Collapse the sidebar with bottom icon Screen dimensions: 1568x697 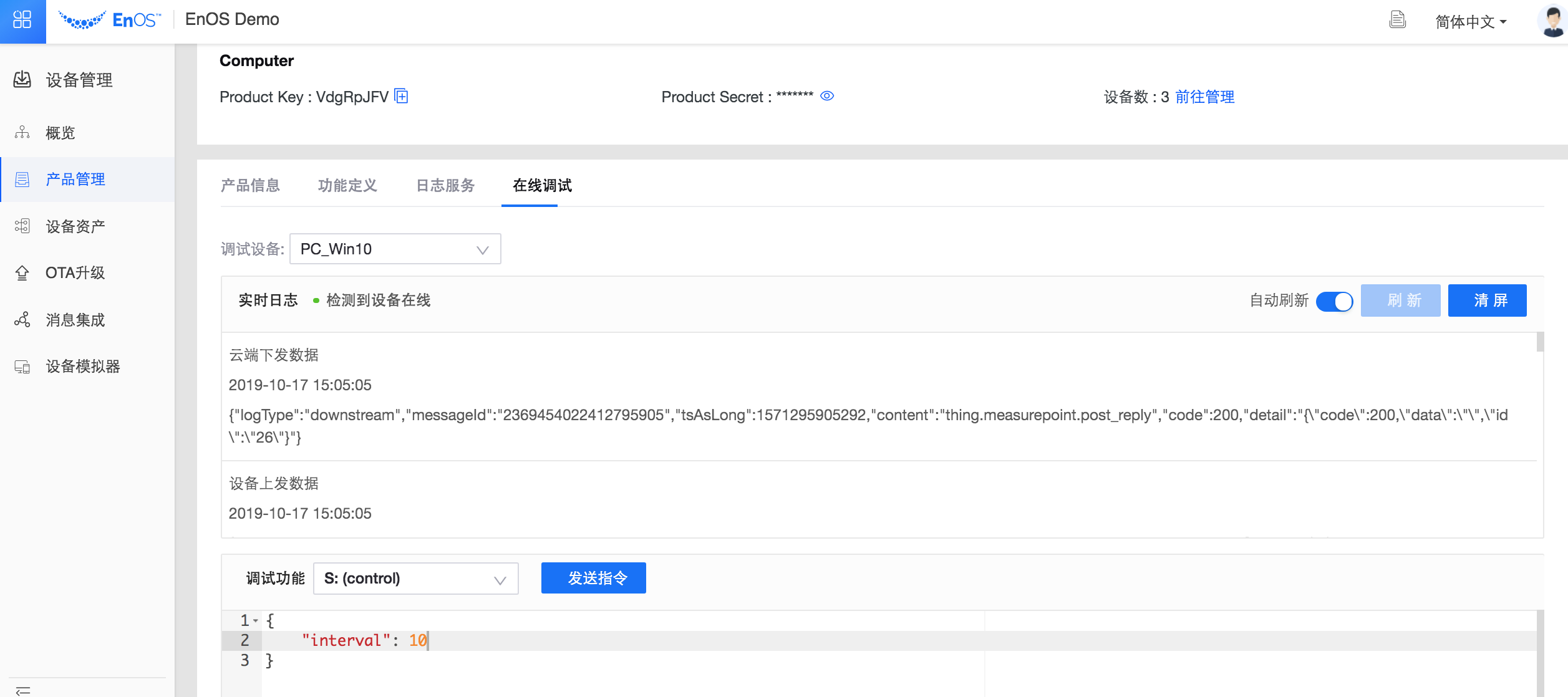coord(23,690)
